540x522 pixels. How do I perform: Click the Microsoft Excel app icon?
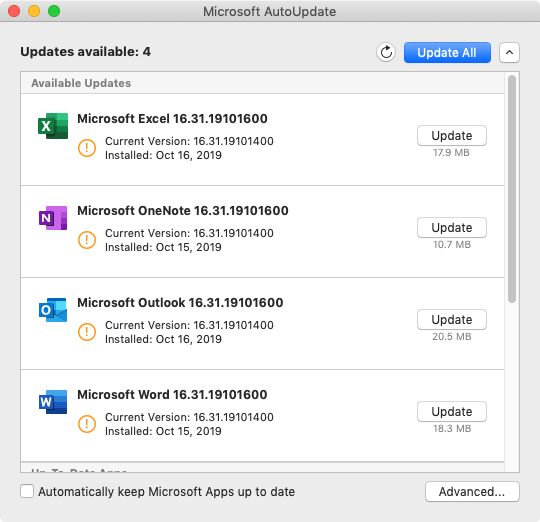53,126
